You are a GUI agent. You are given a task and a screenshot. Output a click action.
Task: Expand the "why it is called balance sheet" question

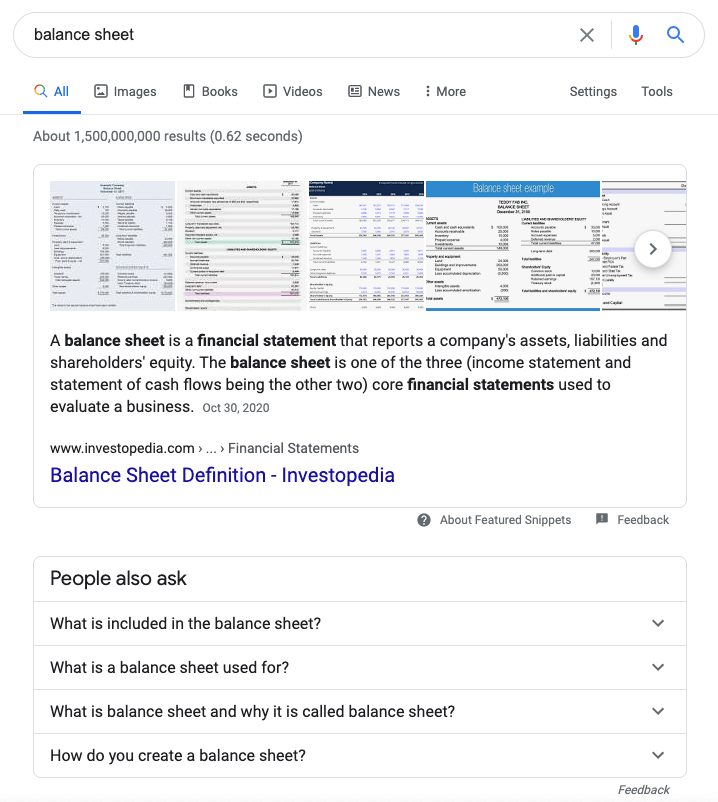(359, 711)
